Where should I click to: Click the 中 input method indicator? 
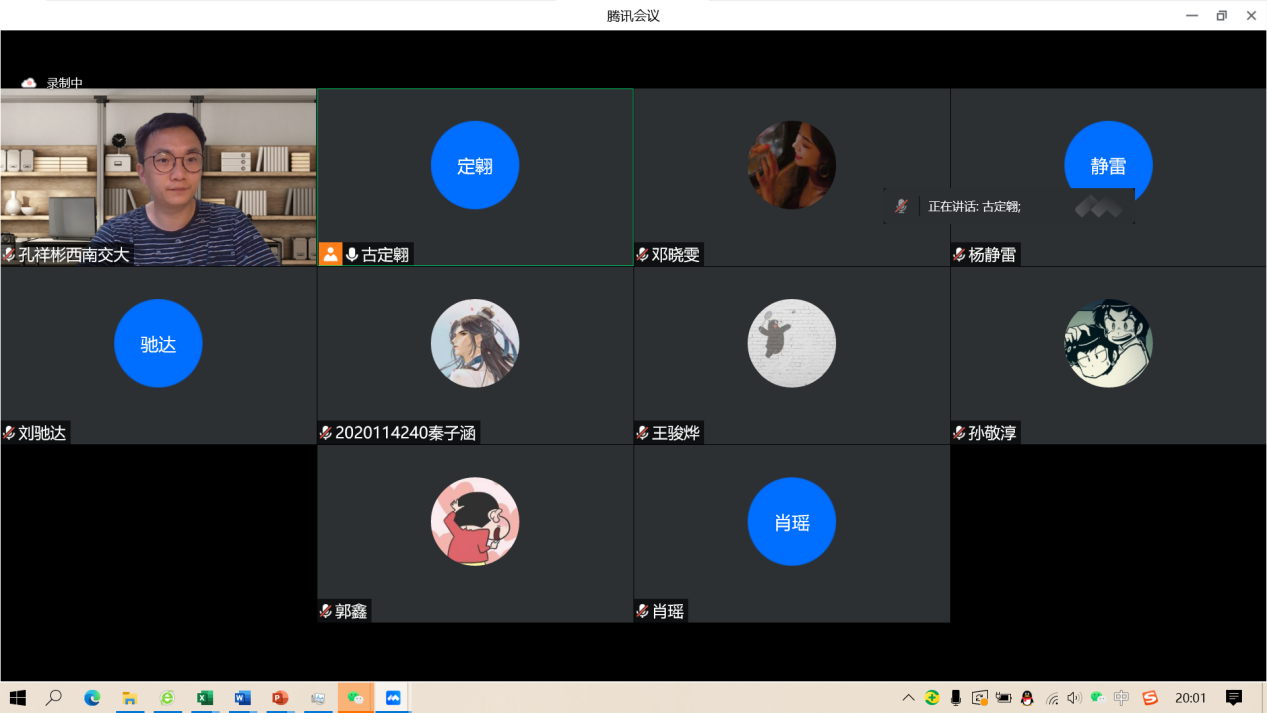pos(1121,698)
